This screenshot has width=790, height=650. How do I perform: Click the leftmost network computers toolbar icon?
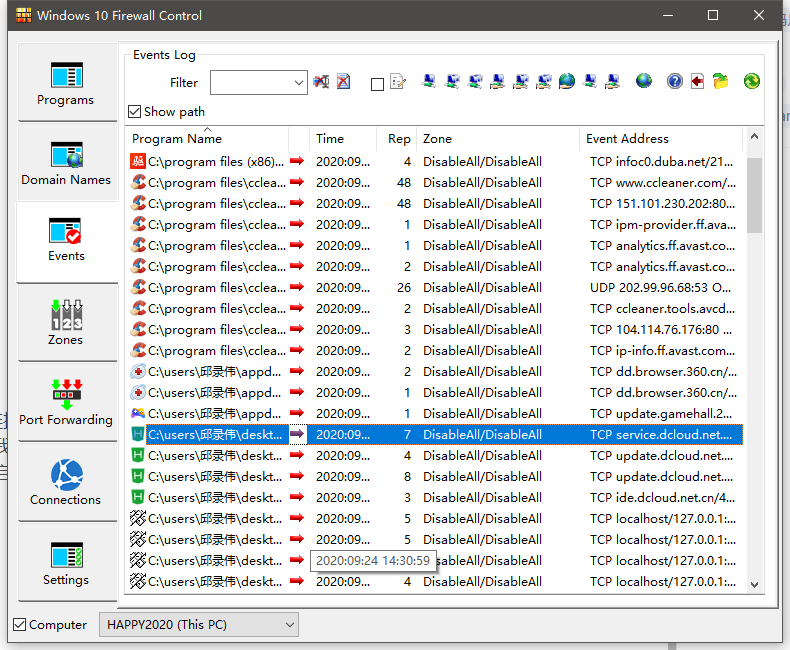pos(429,81)
